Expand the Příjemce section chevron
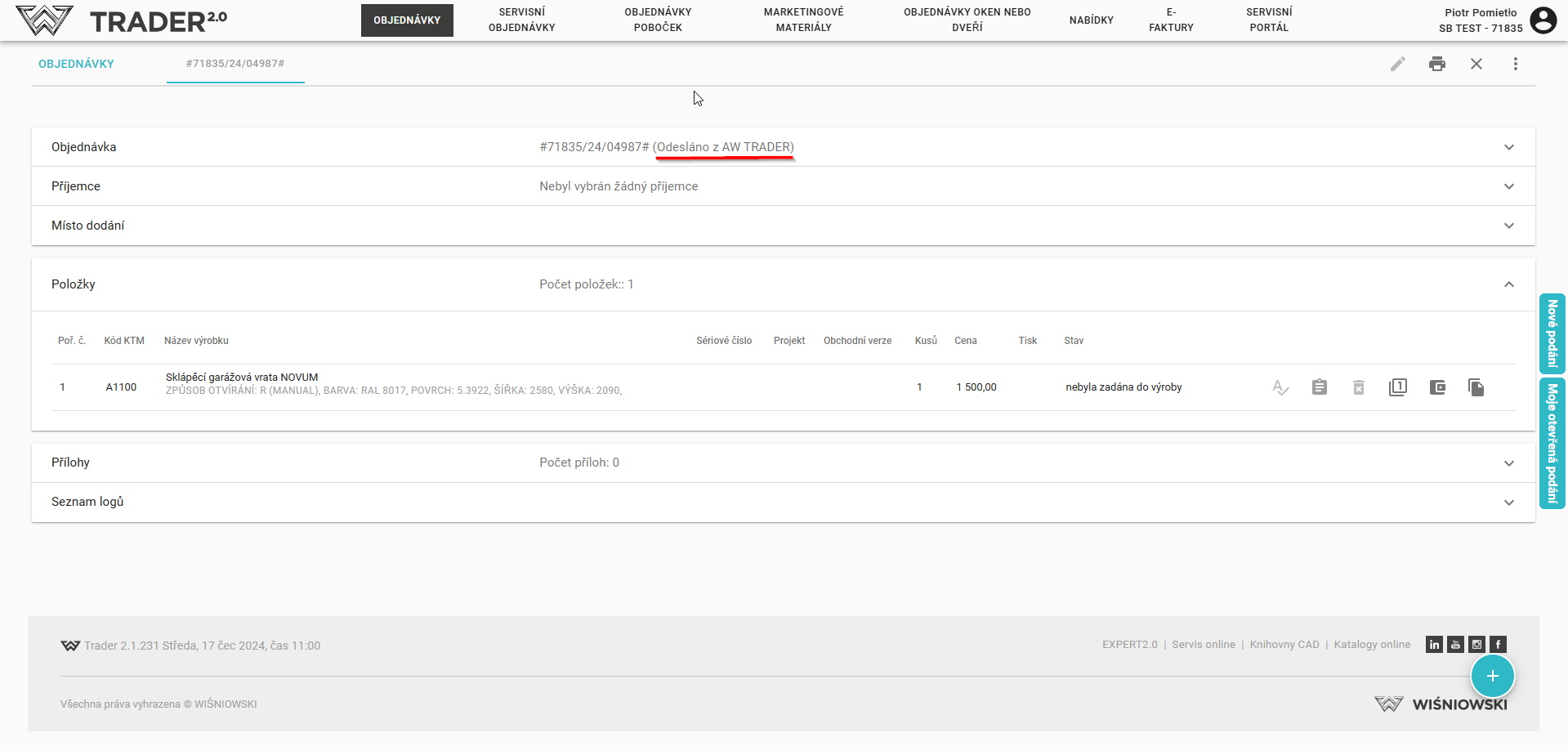This screenshot has height=751, width=1568. (1508, 186)
